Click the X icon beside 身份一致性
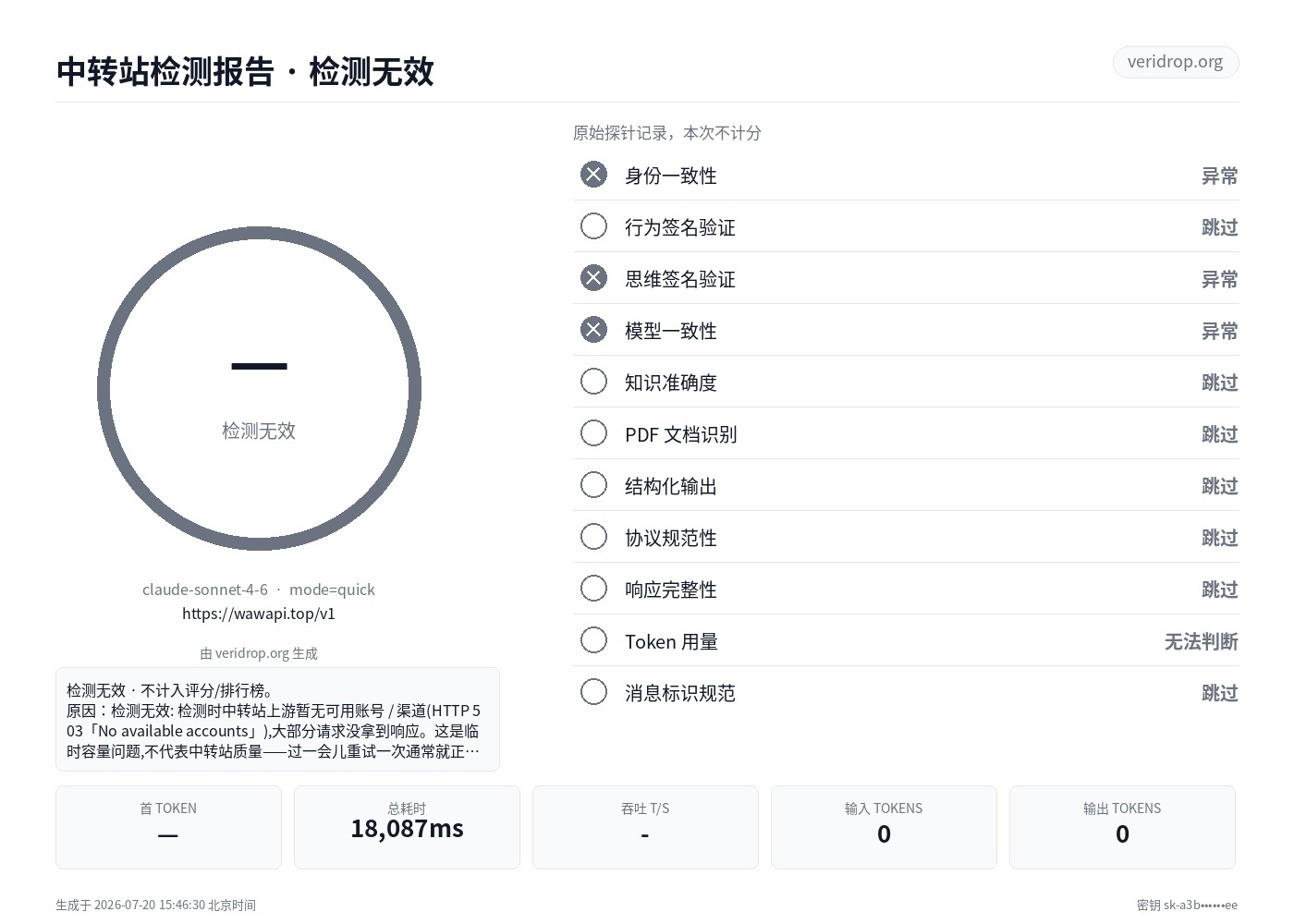This screenshot has height=924, width=1294. tap(593, 175)
